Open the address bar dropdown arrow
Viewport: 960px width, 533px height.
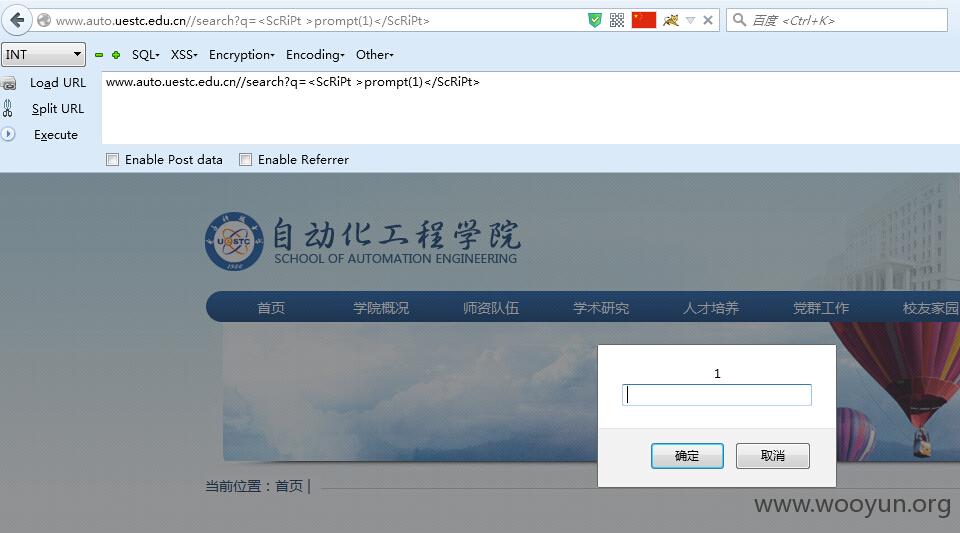(691, 20)
